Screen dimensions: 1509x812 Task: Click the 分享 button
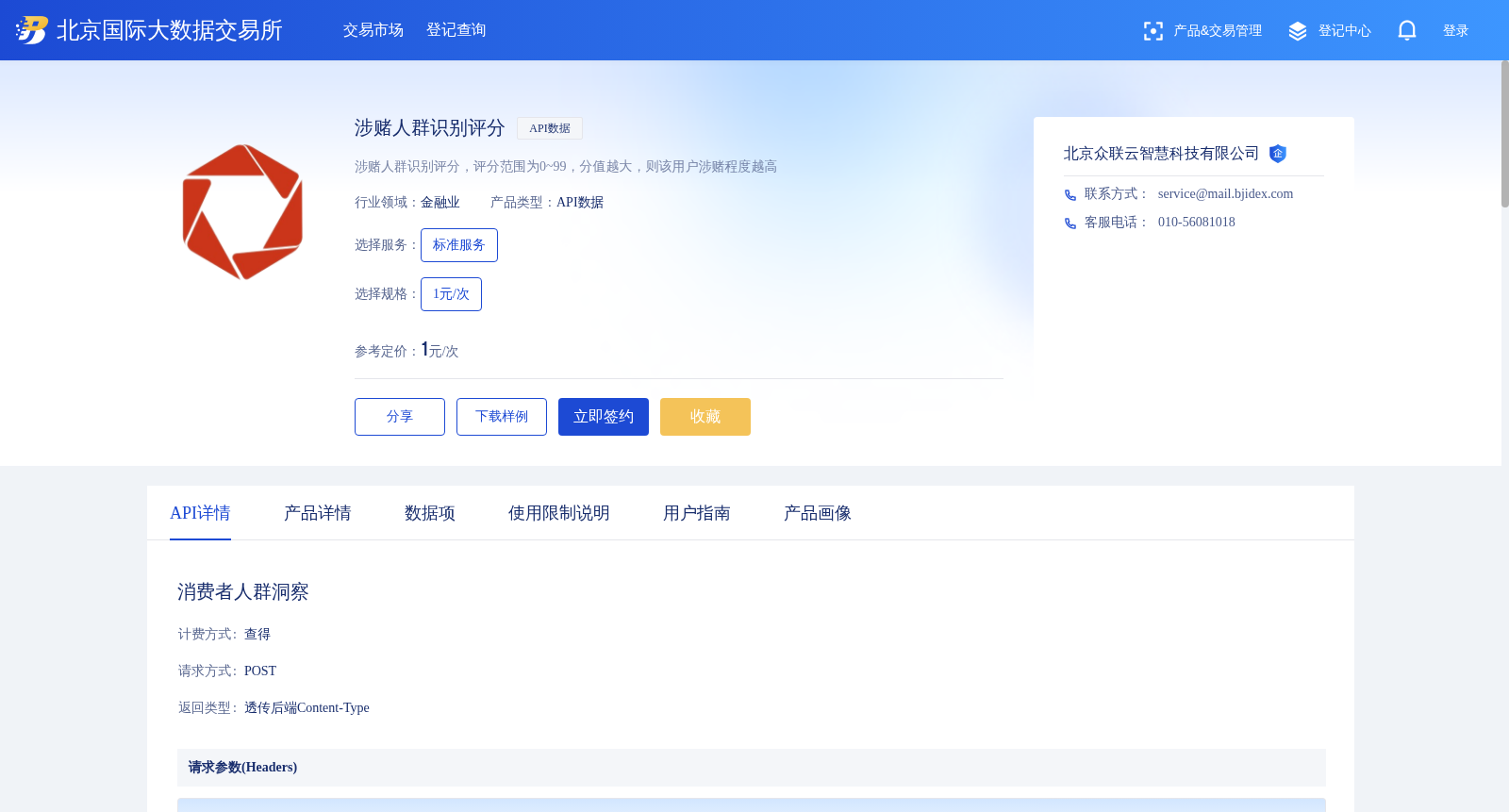coord(400,417)
